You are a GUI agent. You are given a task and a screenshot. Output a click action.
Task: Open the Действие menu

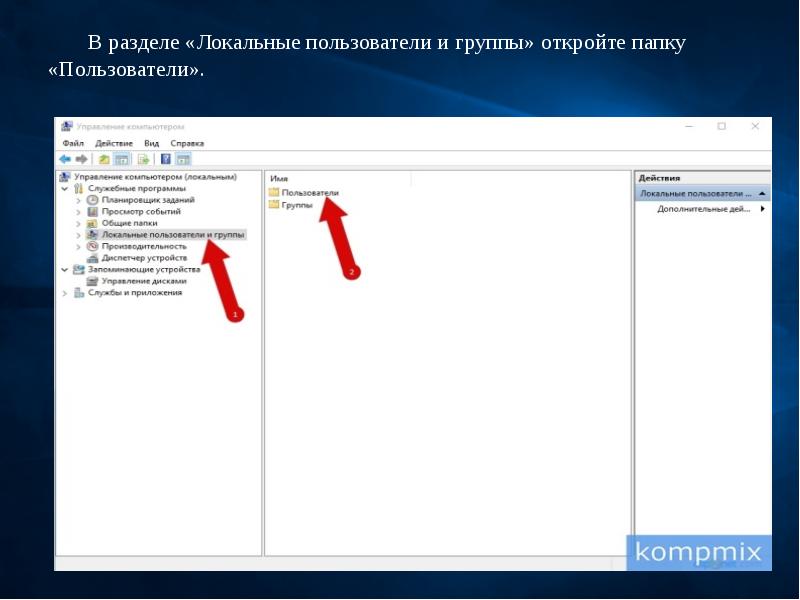pos(112,143)
